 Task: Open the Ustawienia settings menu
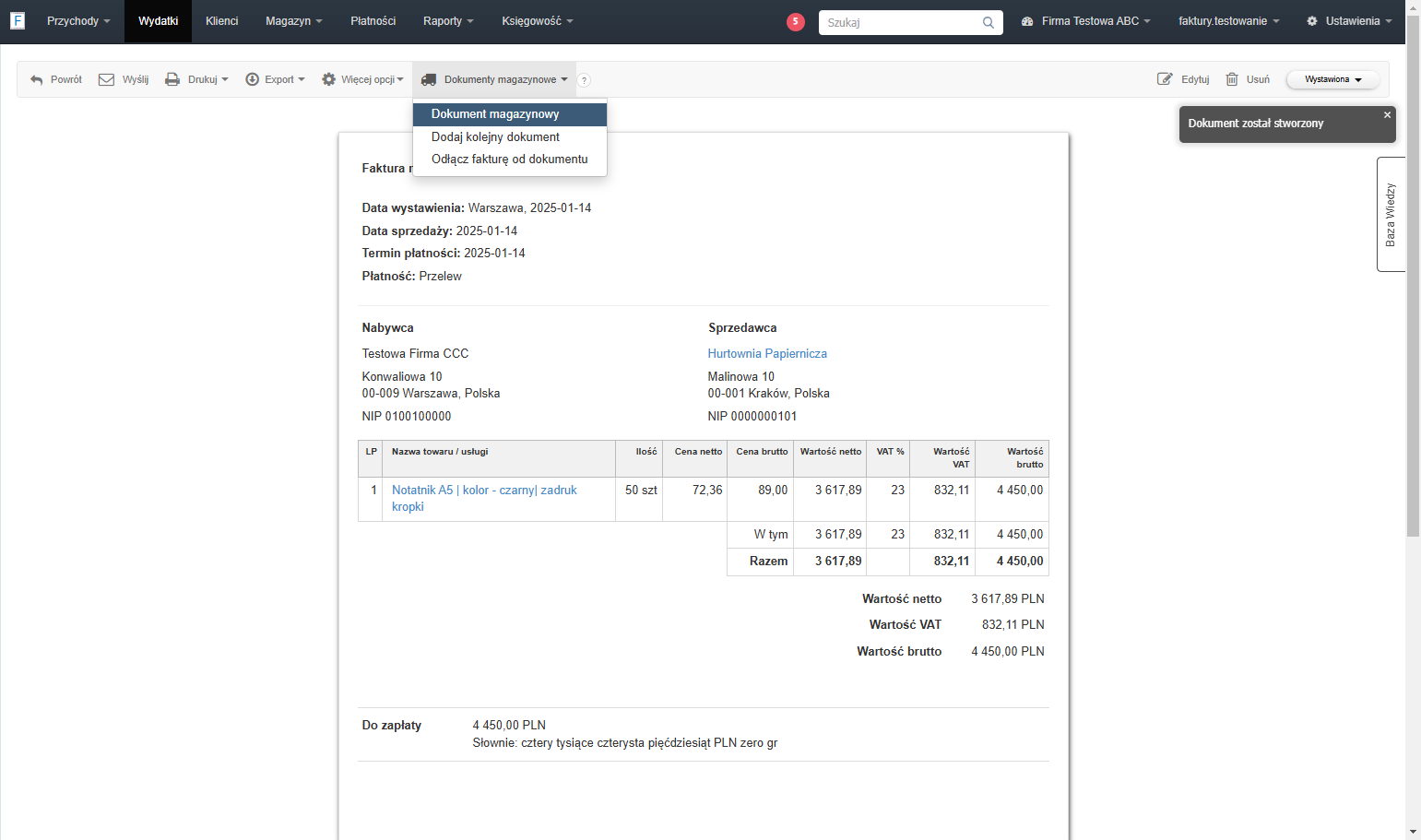pos(1349,21)
